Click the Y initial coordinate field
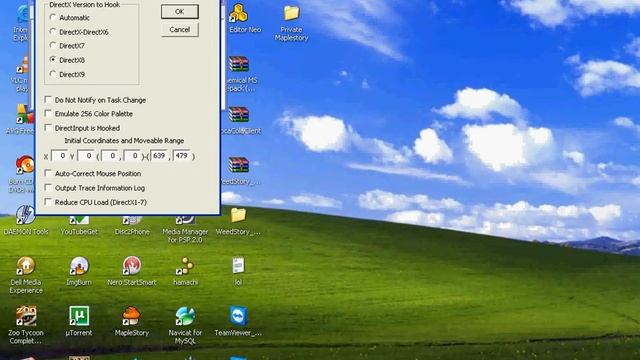 click(86, 156)
